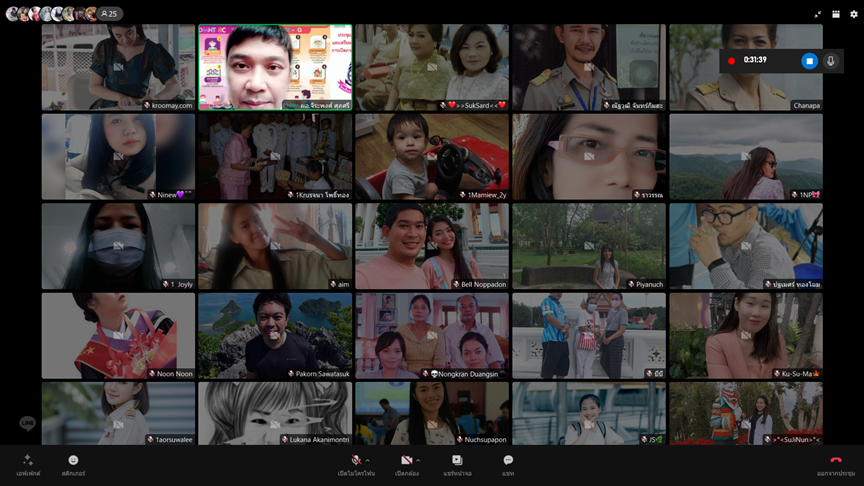
Task: Select Bell Noppadon video tile
Action: [x=432, y=246]
